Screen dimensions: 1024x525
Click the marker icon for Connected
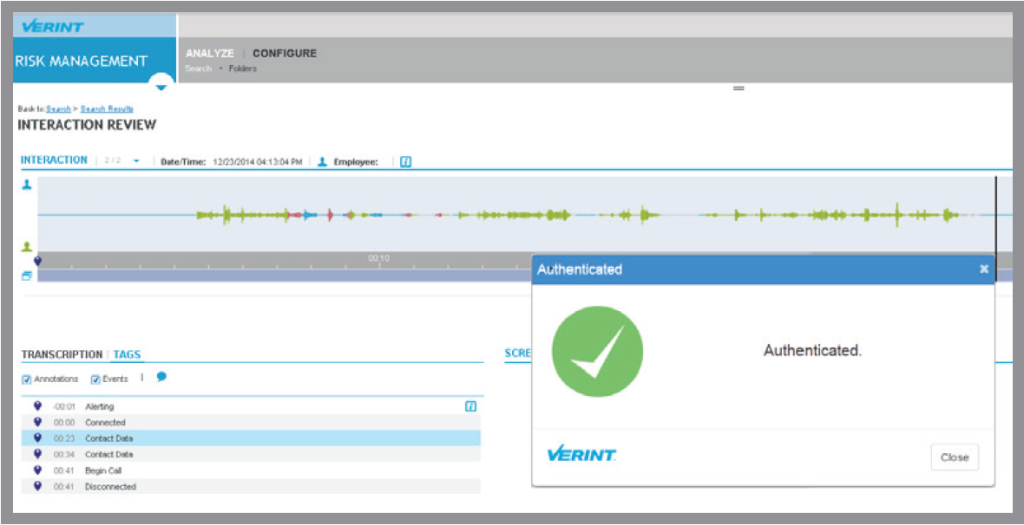coord(38,422)
